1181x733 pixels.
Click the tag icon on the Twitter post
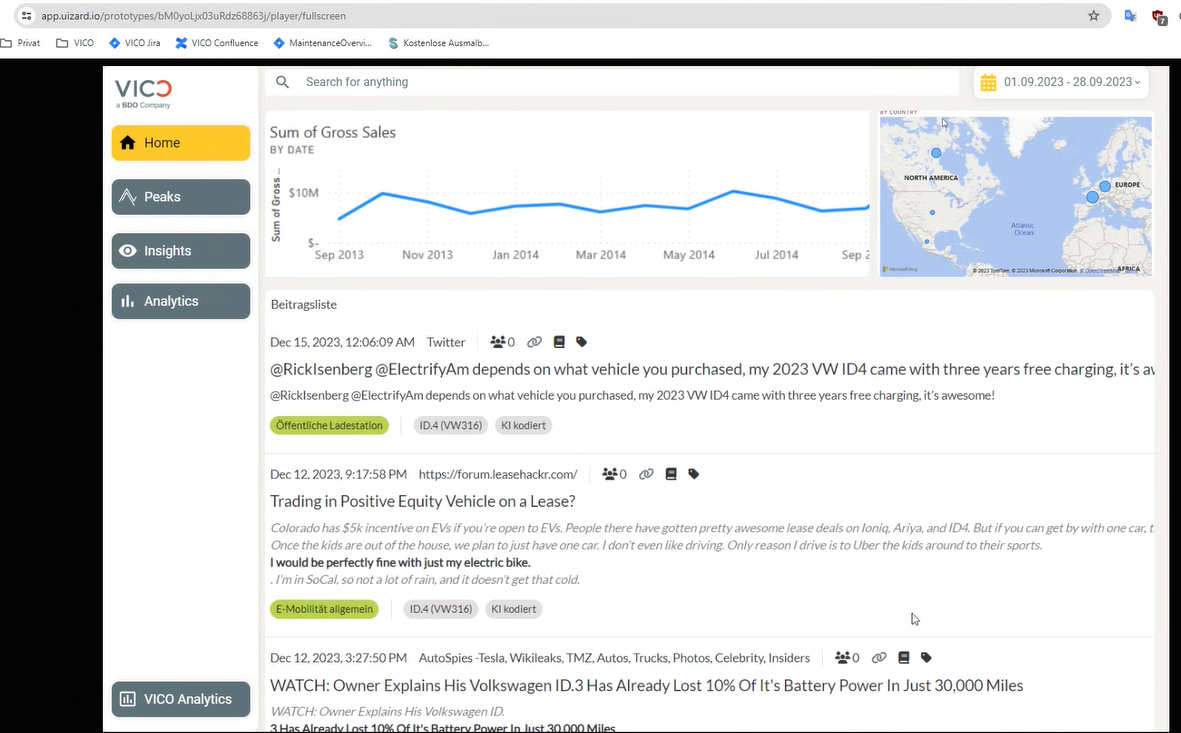[582, 342]
